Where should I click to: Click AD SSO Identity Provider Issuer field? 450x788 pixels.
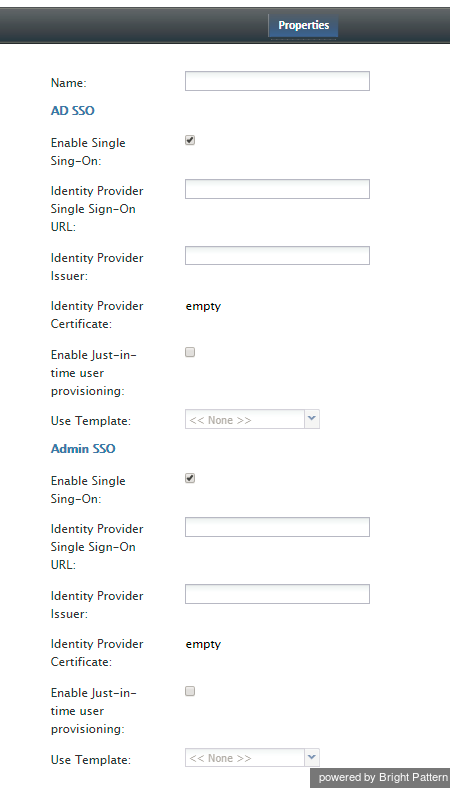point(277,255)
